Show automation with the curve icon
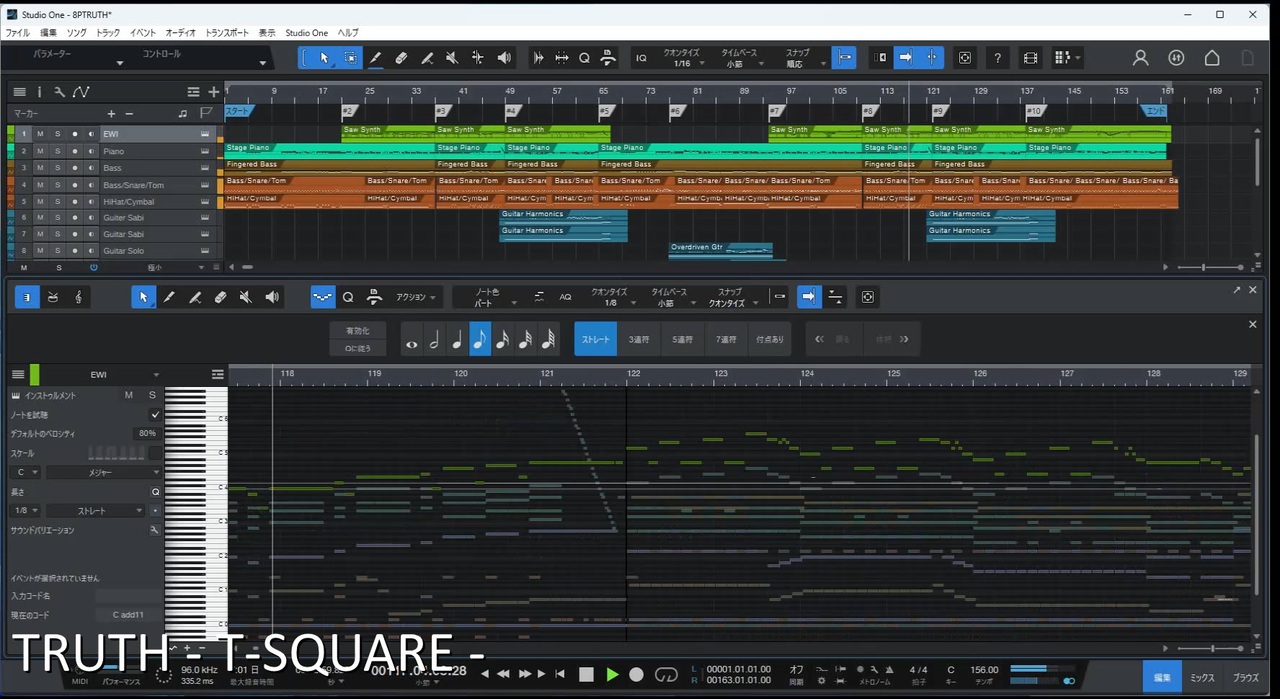This screenshot has width=1280, height=699. pos(80,92)
